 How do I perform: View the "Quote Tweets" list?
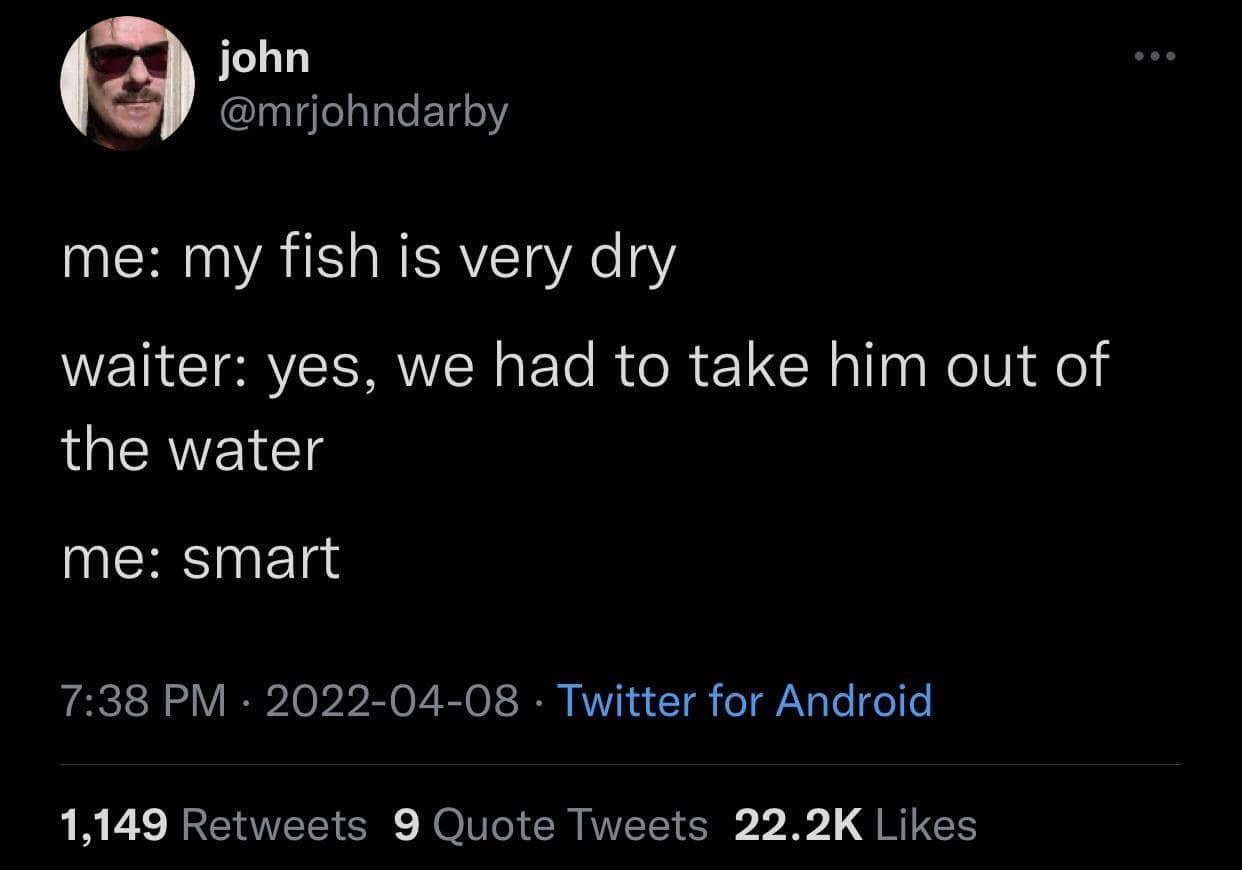571,825
